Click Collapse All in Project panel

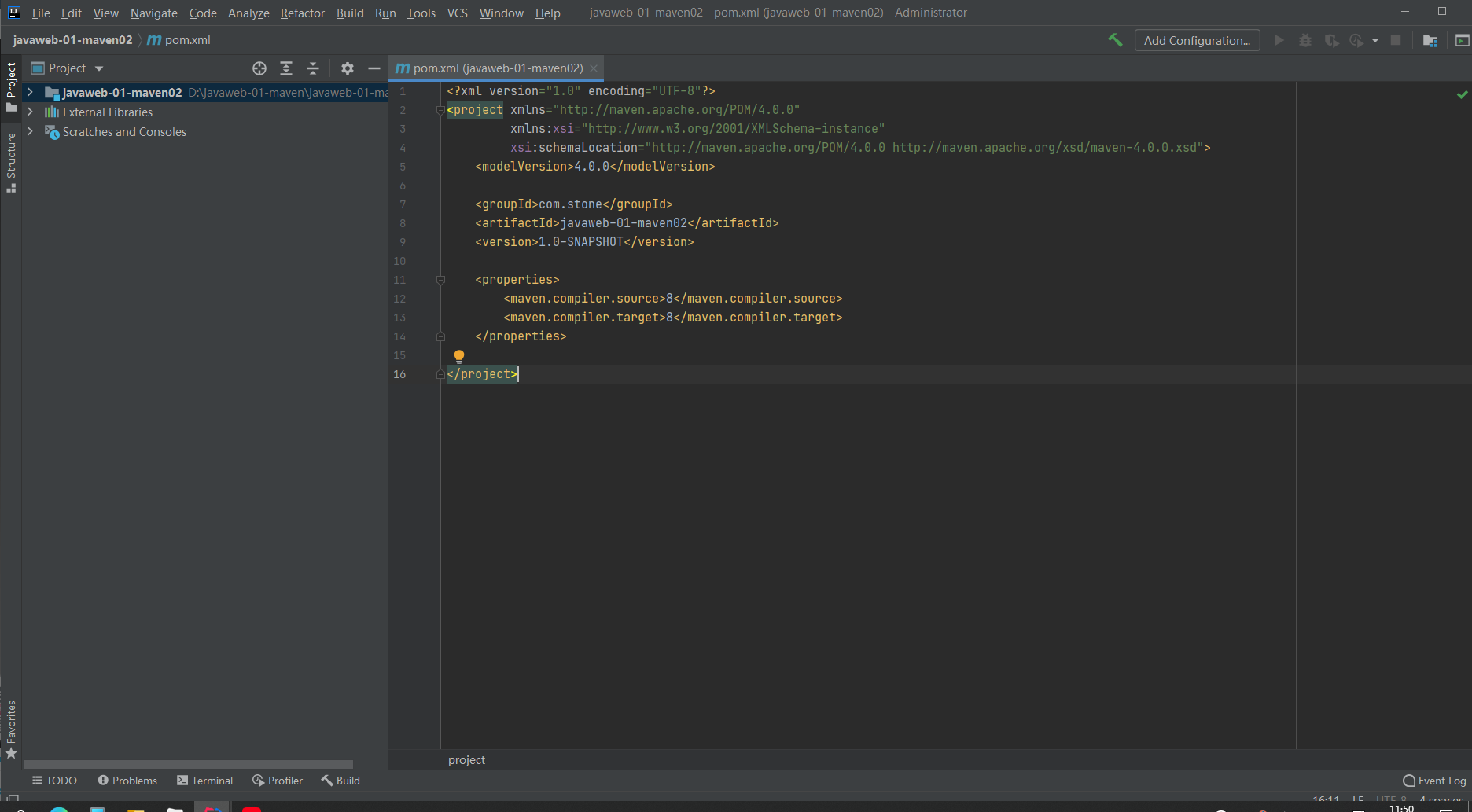coord(313,68)
